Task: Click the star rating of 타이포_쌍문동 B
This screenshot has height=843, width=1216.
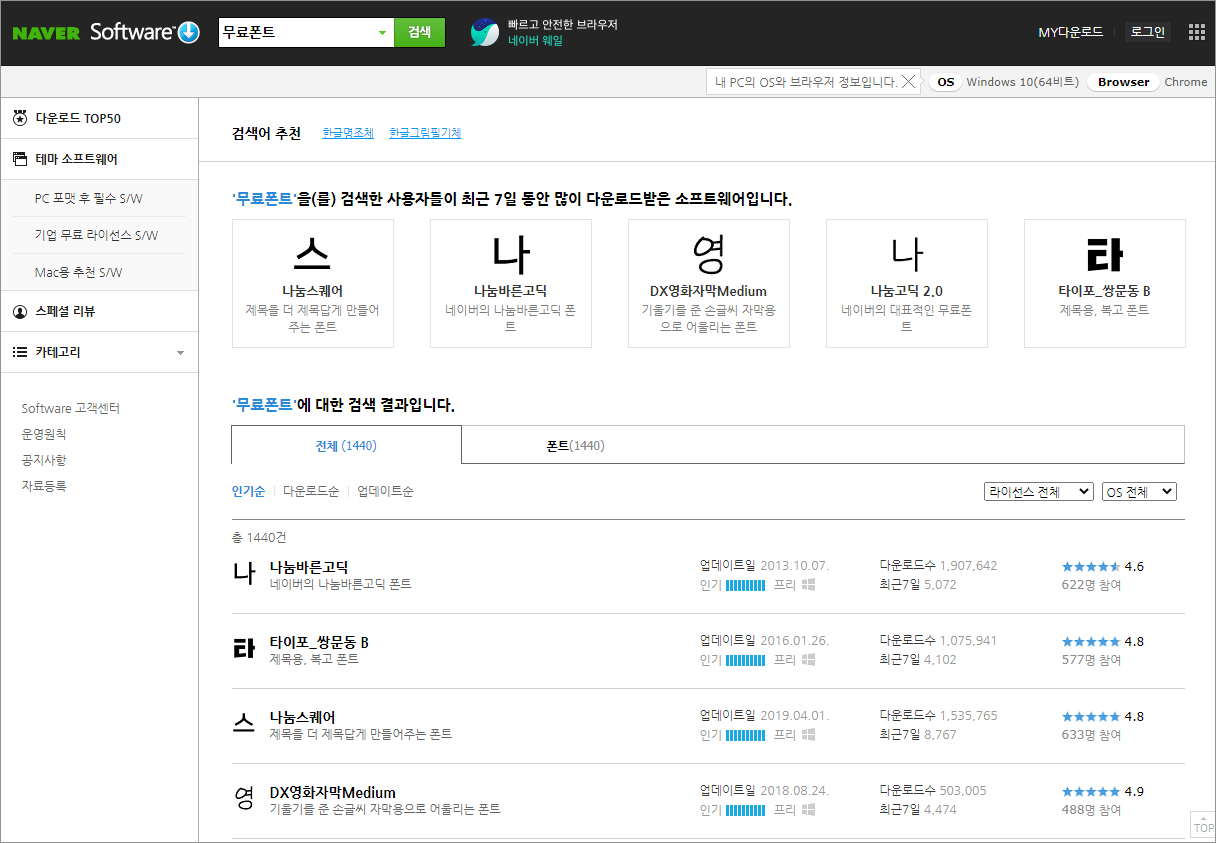Action: pos(1091,641)
